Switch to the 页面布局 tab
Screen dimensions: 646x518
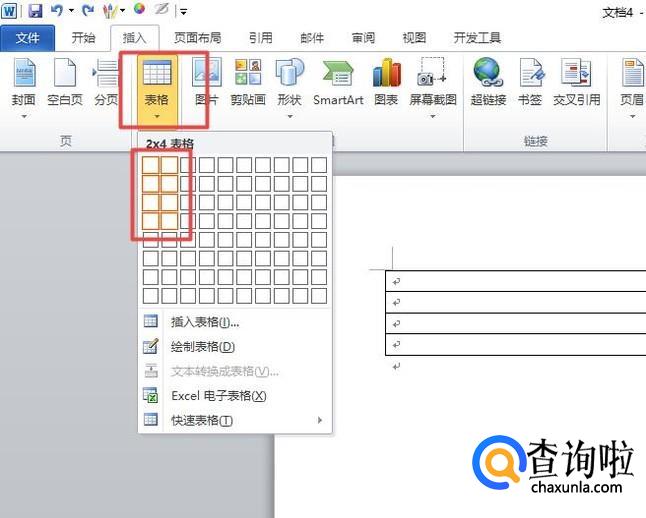(x=197, y=38)
